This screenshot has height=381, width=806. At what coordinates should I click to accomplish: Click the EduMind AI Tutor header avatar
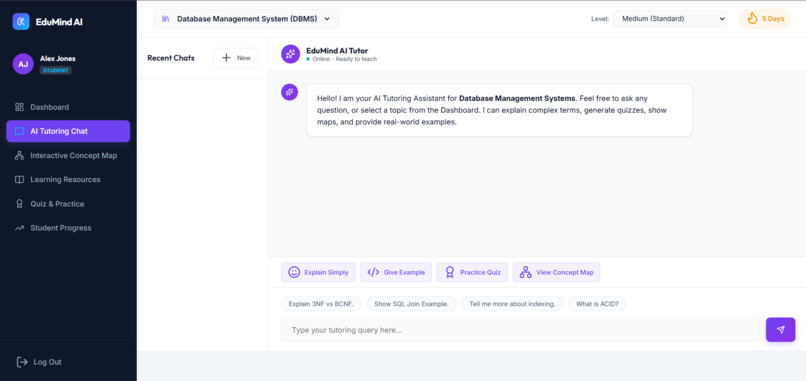click(x=290, y=54)
